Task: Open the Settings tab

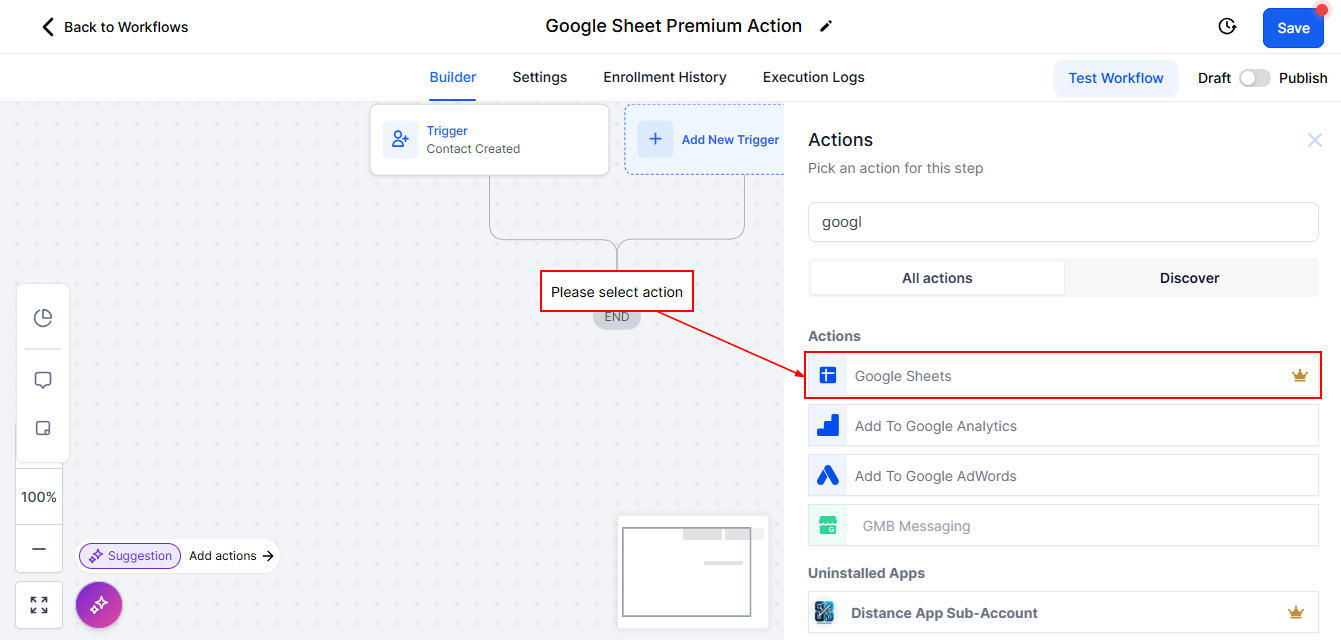Action: tap(539, 77)
